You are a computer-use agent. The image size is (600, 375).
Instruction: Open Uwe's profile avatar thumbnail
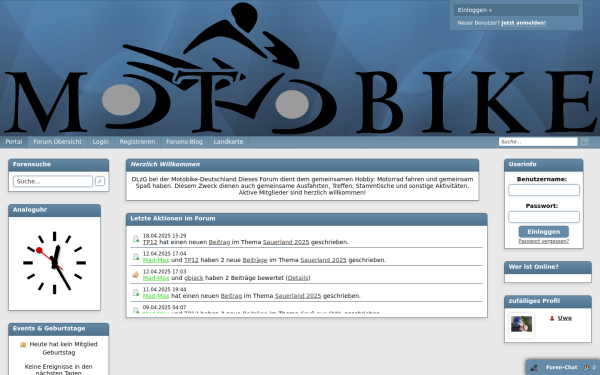point(521,324)
